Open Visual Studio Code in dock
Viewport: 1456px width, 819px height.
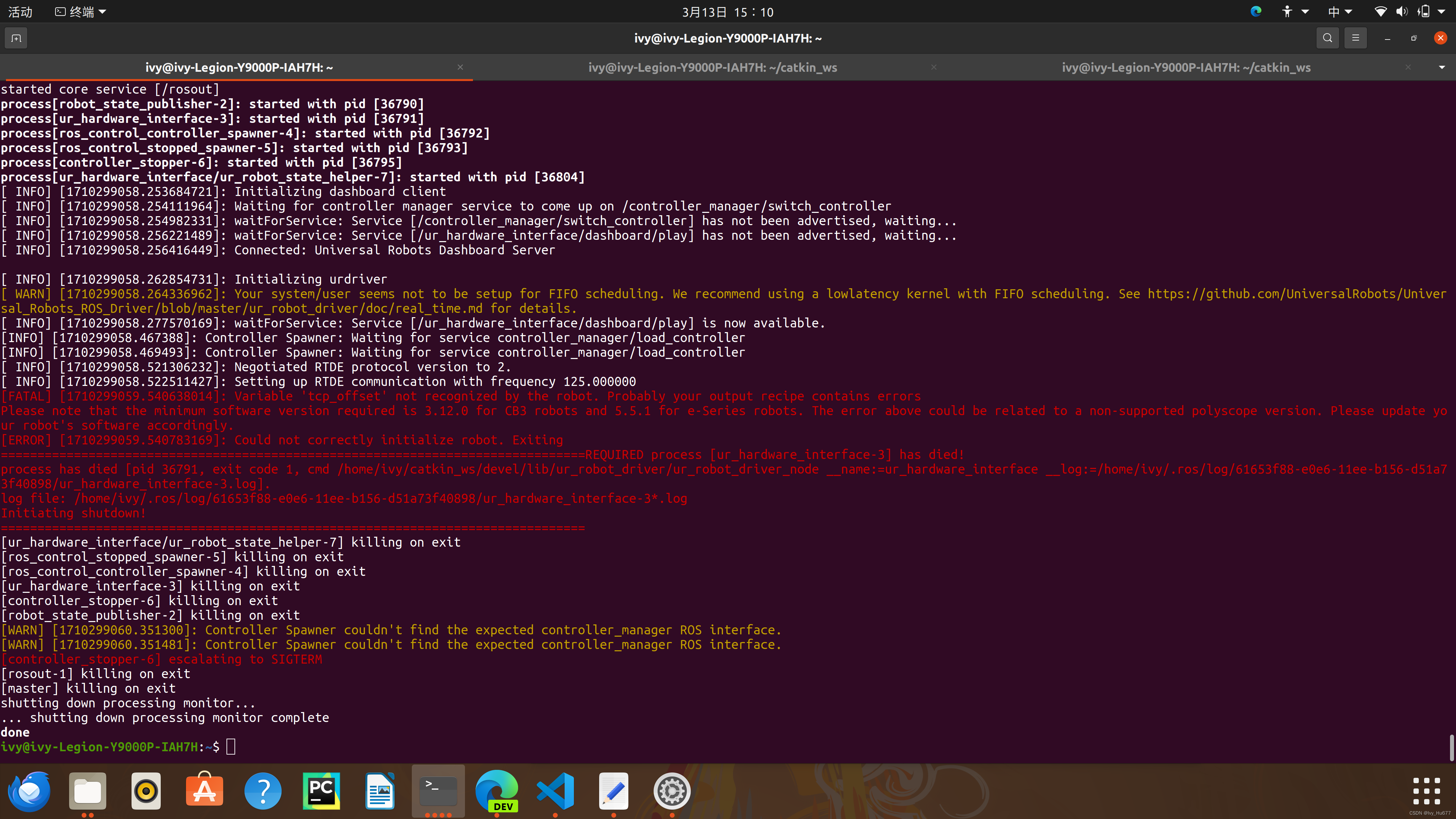pyautogui.click(x=555, y=791)
